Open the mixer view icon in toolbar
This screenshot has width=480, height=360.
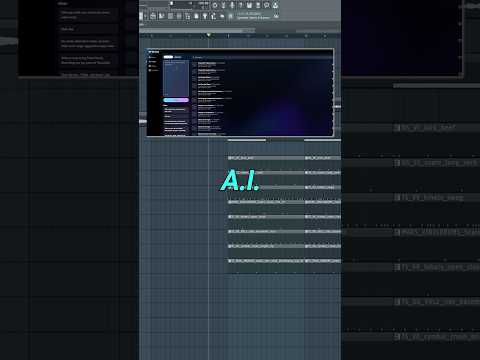click(x=179, y=16)
